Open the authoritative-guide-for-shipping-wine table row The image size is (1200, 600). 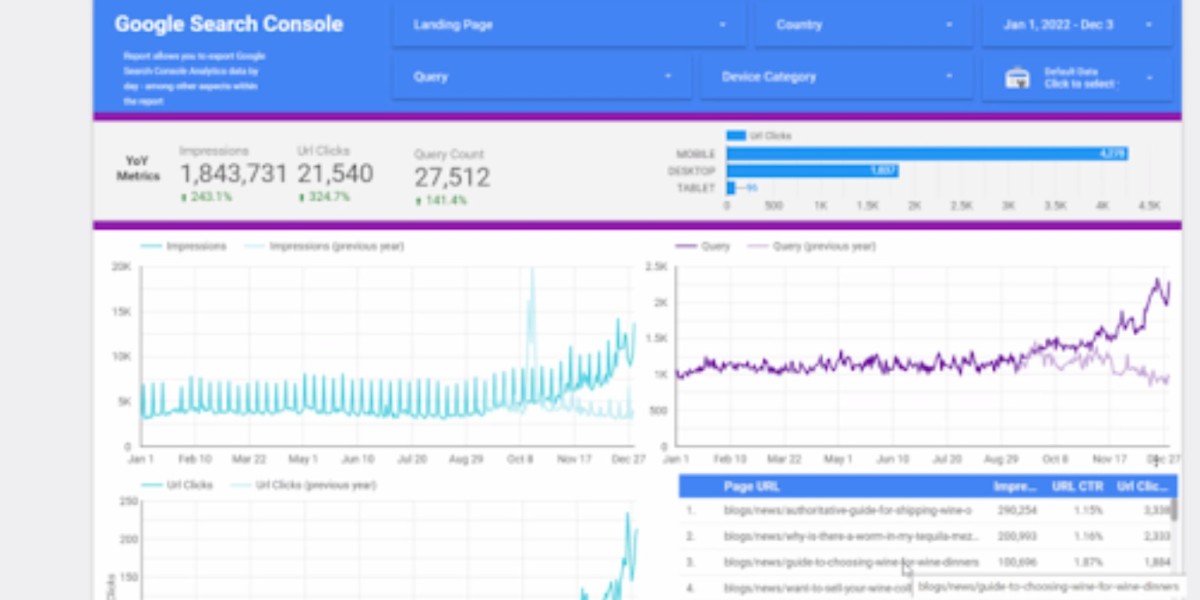click(926, 510)
